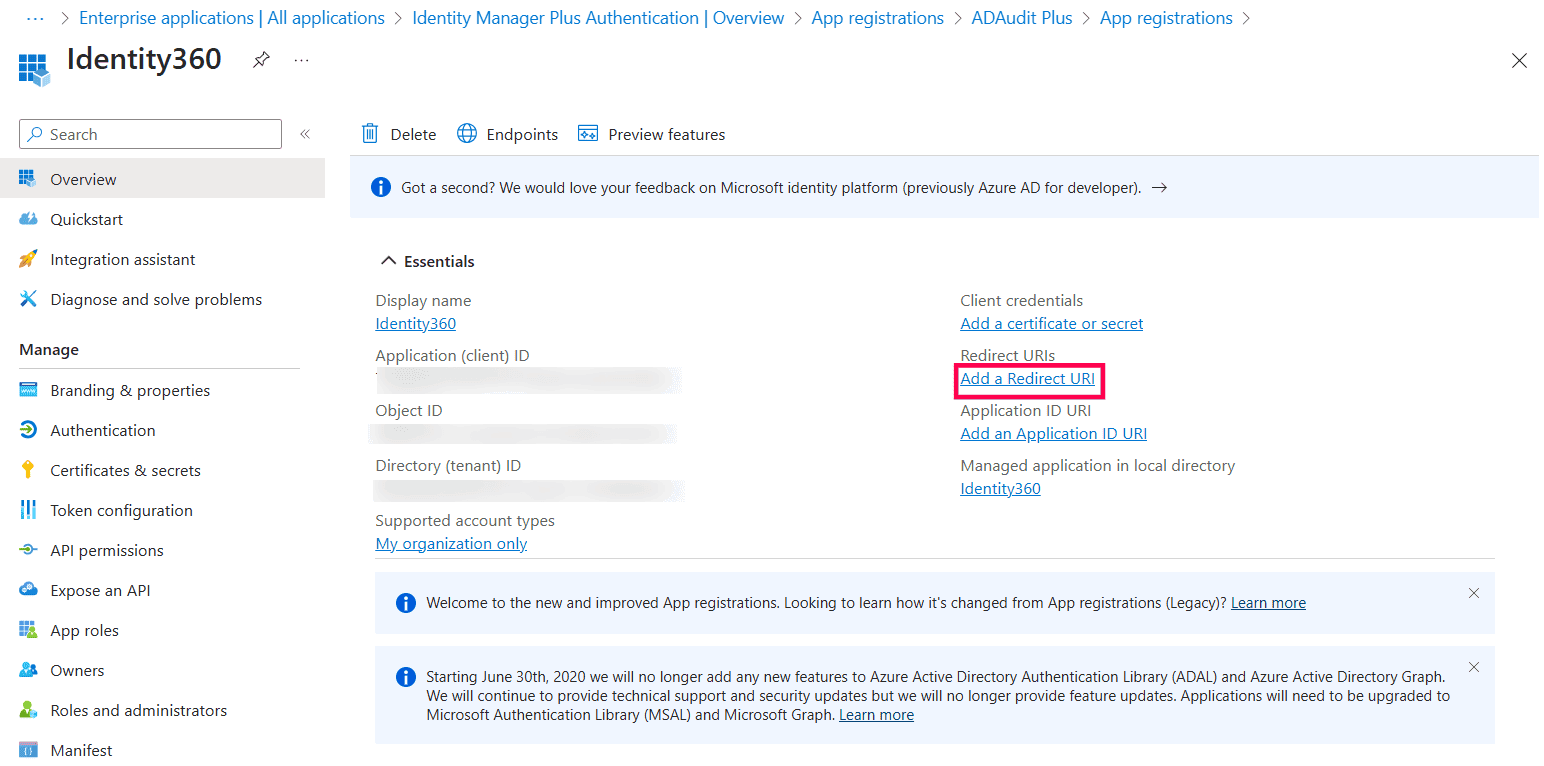1544x766 pixels.
Task: Select Expose an API
Action: [x=100, y=590]
